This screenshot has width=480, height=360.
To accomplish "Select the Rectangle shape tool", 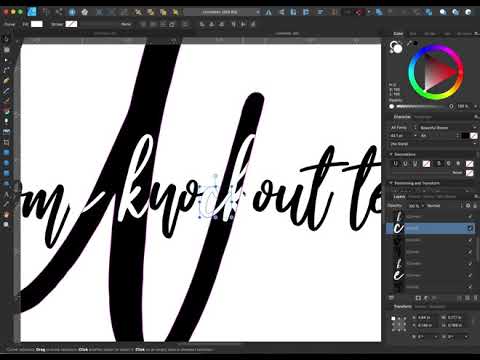I will point(6,153).
